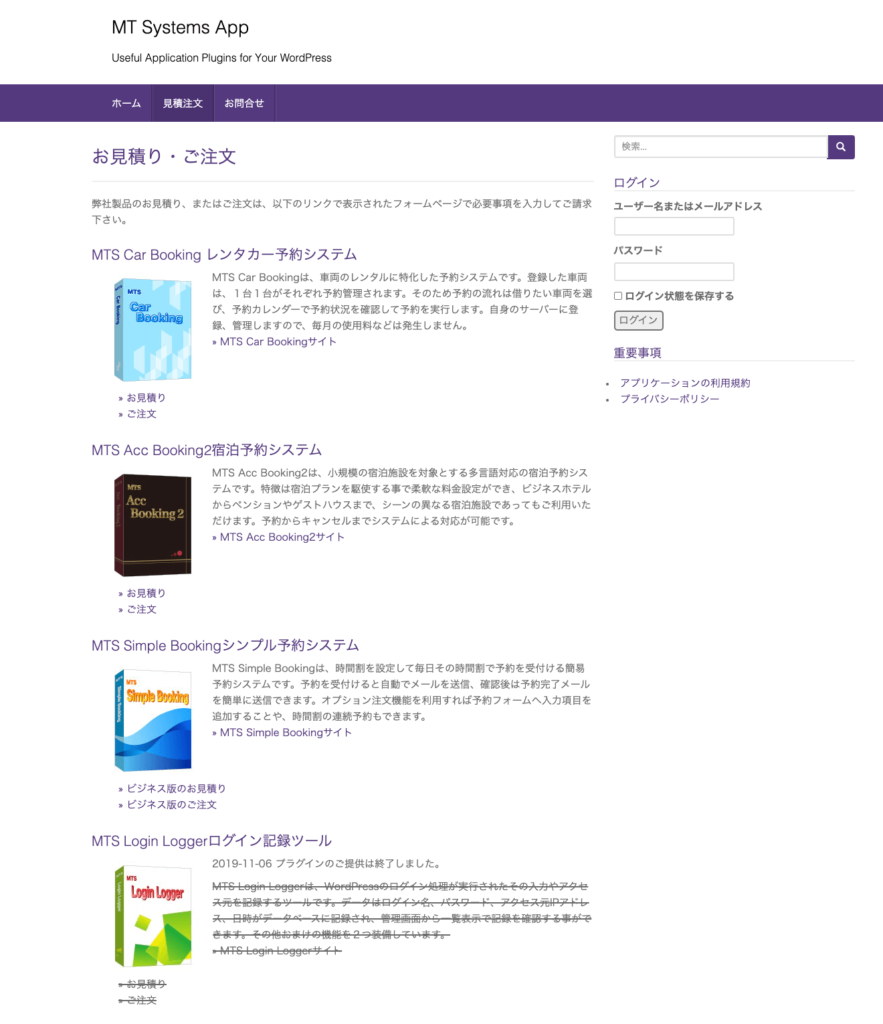Click the purple search magnifier button
The image size is (883, 1024).
841,147
